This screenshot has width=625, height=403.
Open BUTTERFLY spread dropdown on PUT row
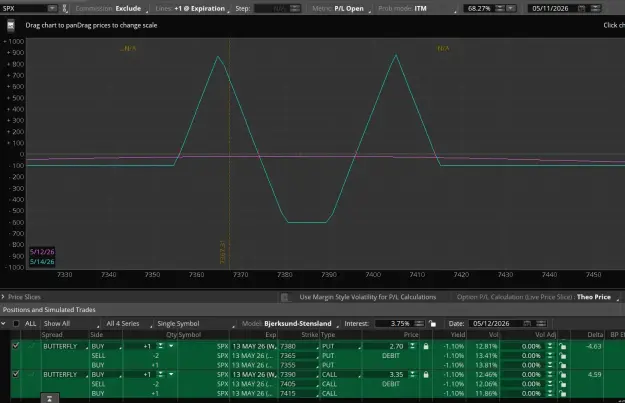pyautogui.click(x=65, y=346)
